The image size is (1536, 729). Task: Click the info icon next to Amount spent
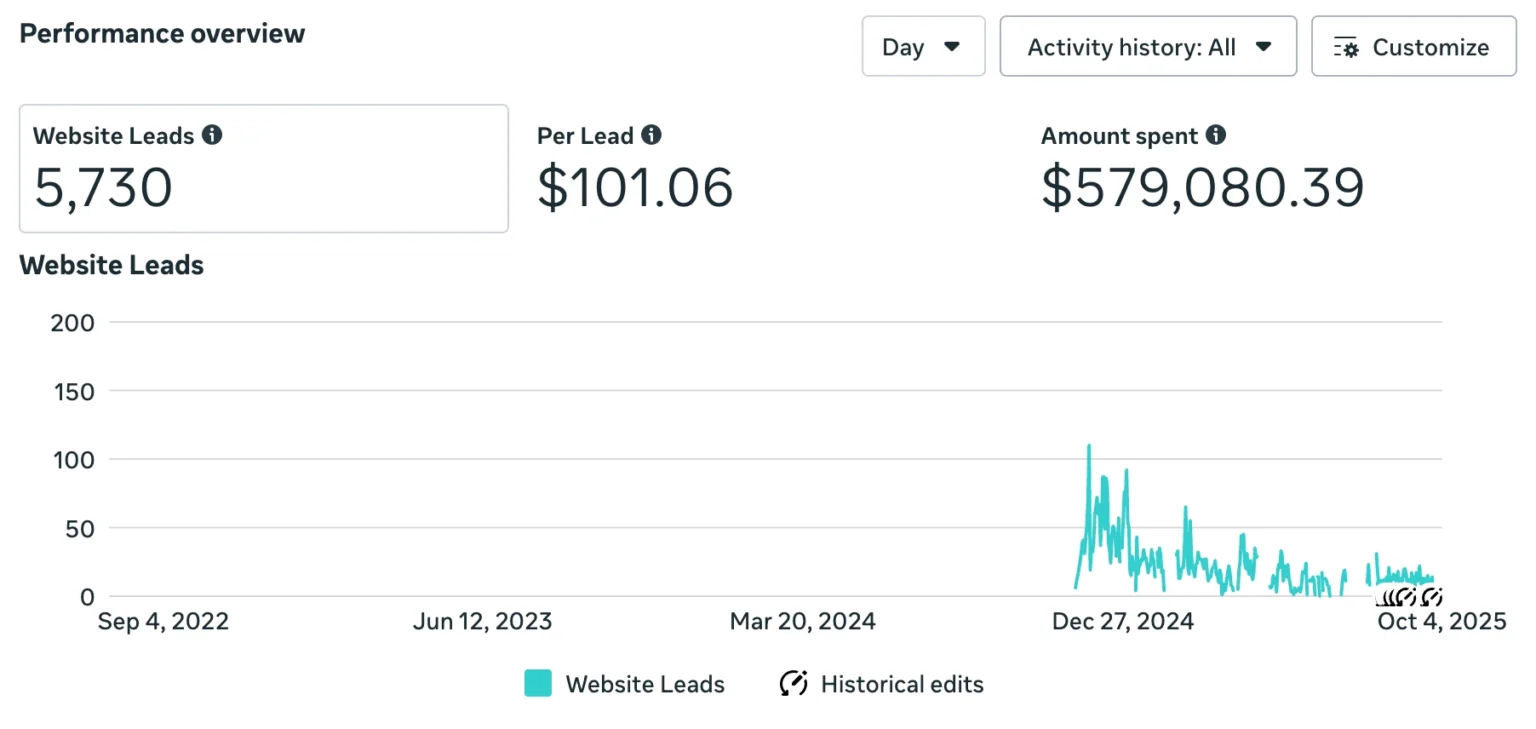click(x=1215, y=135)
